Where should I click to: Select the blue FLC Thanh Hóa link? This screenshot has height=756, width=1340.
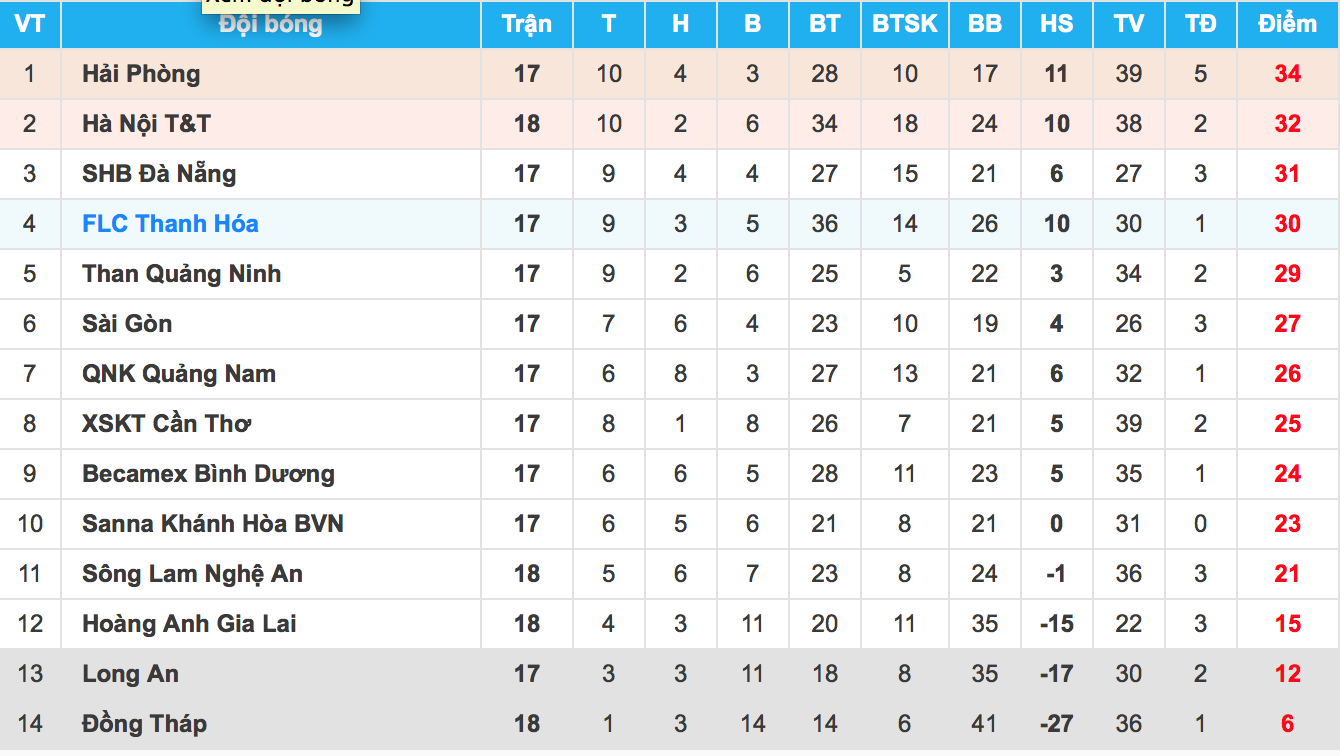click(170, 224)
